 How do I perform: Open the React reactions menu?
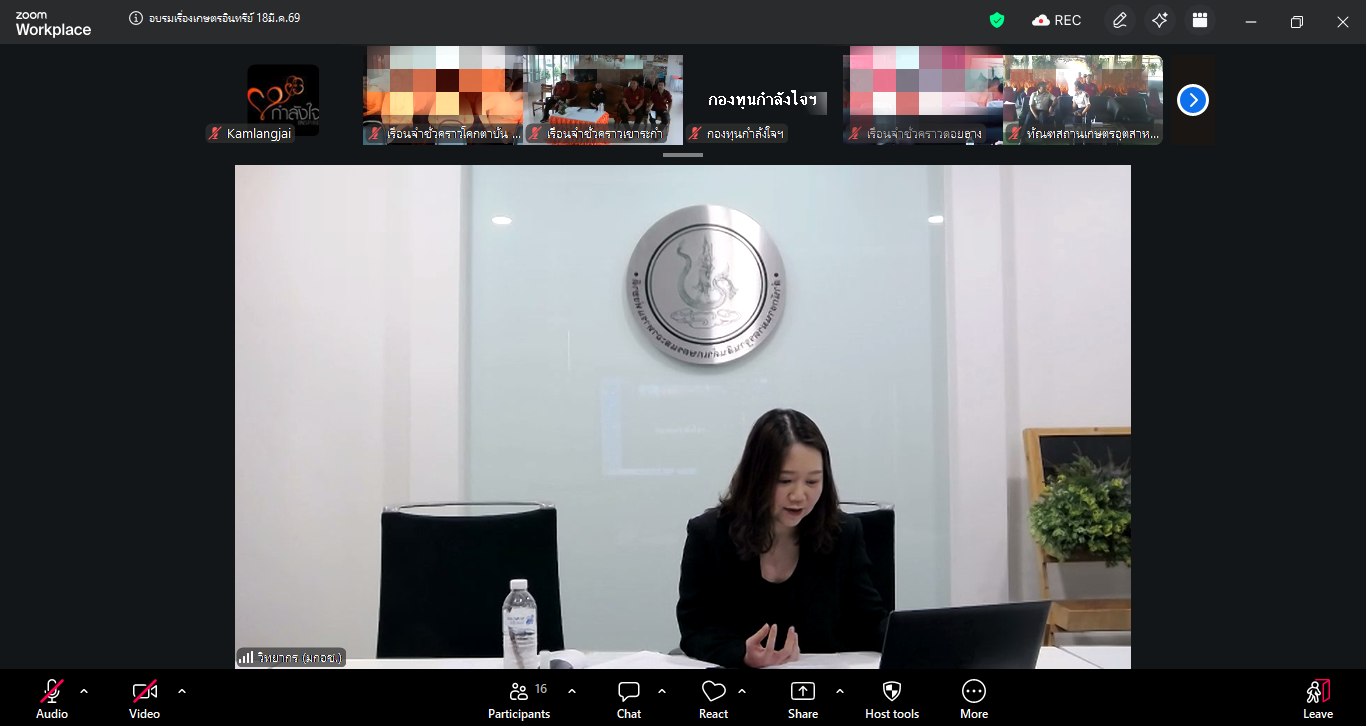point(713,698)
